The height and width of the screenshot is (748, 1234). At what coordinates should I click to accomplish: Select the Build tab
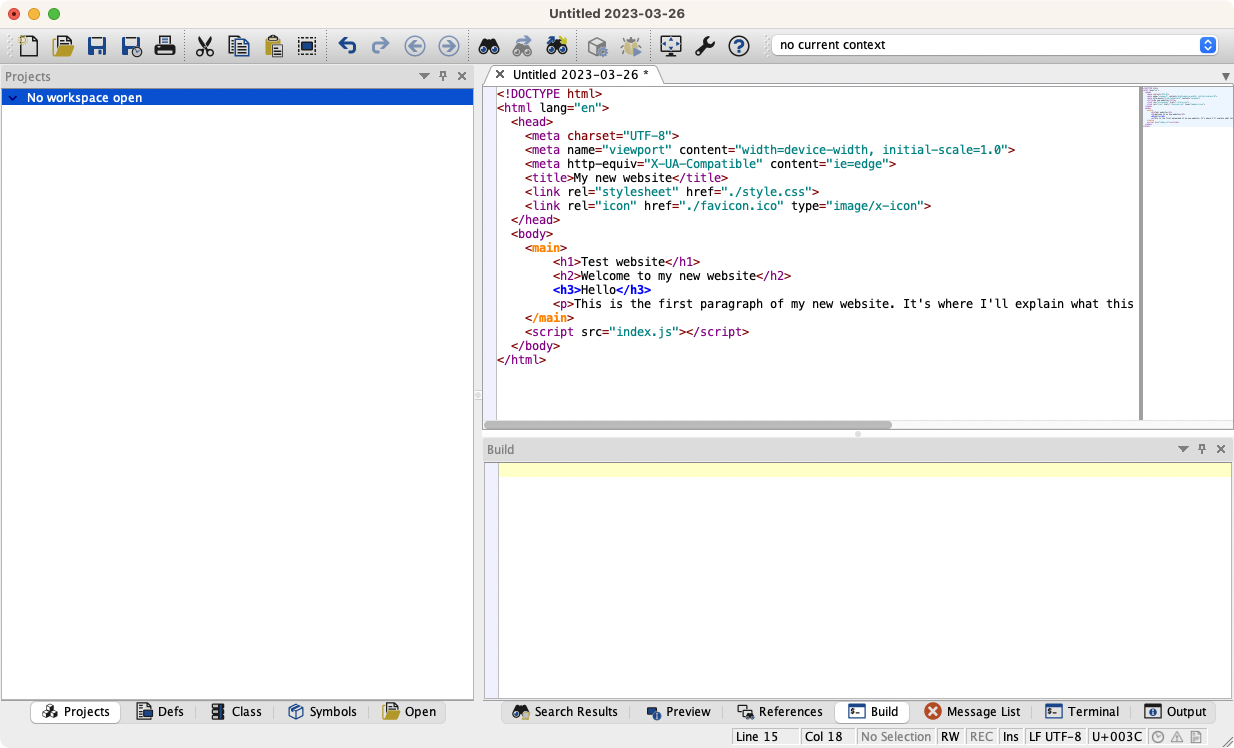[873, 712]
